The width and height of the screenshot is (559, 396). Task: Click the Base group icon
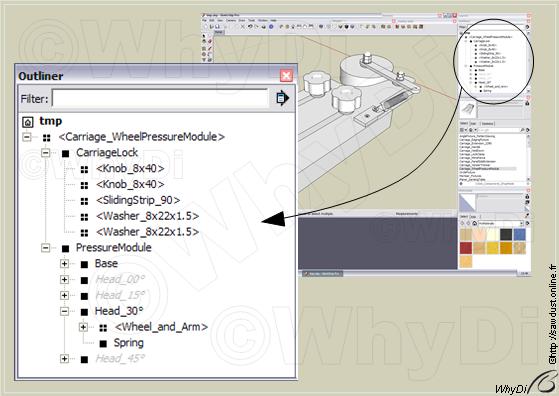coord(84,264)
